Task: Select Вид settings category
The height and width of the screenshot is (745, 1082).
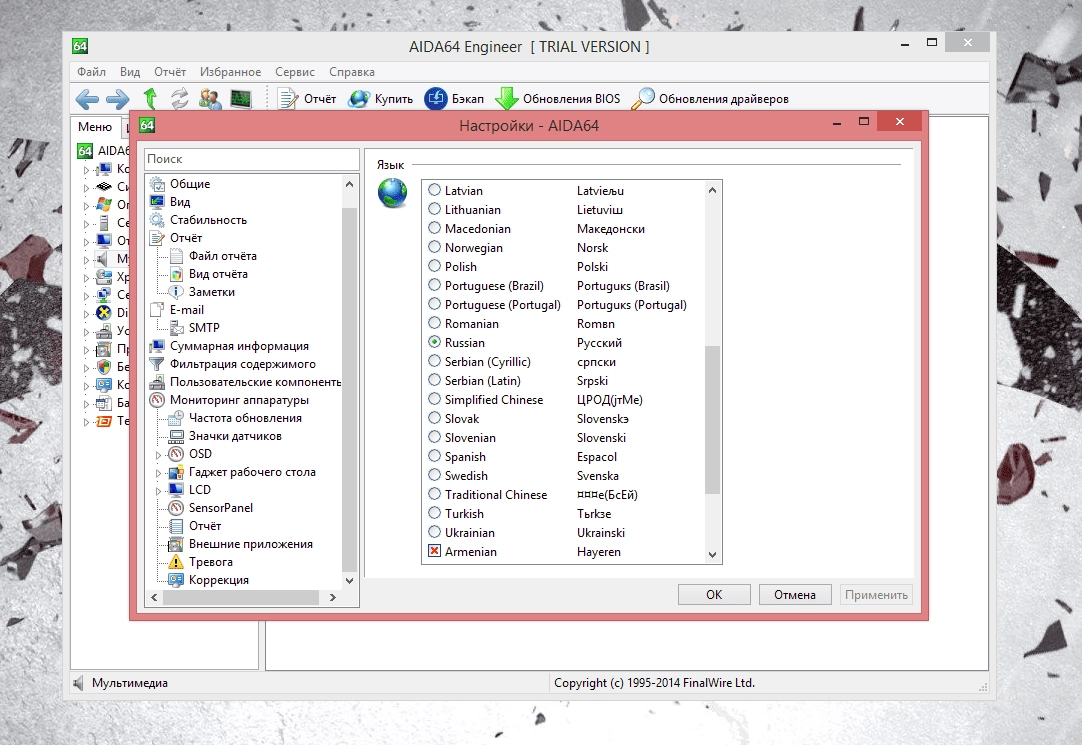Action: [180, 202]
